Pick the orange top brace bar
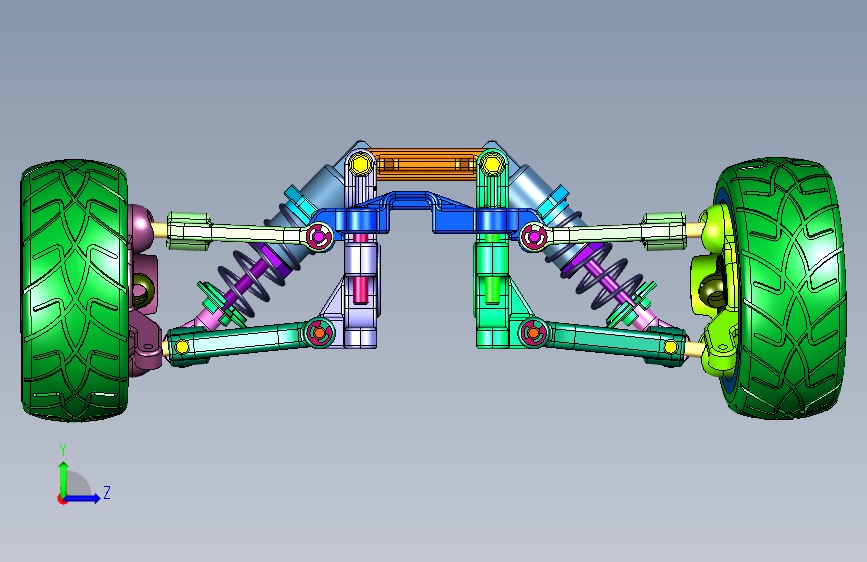This screenshot has width=867, height=562. 426,164
